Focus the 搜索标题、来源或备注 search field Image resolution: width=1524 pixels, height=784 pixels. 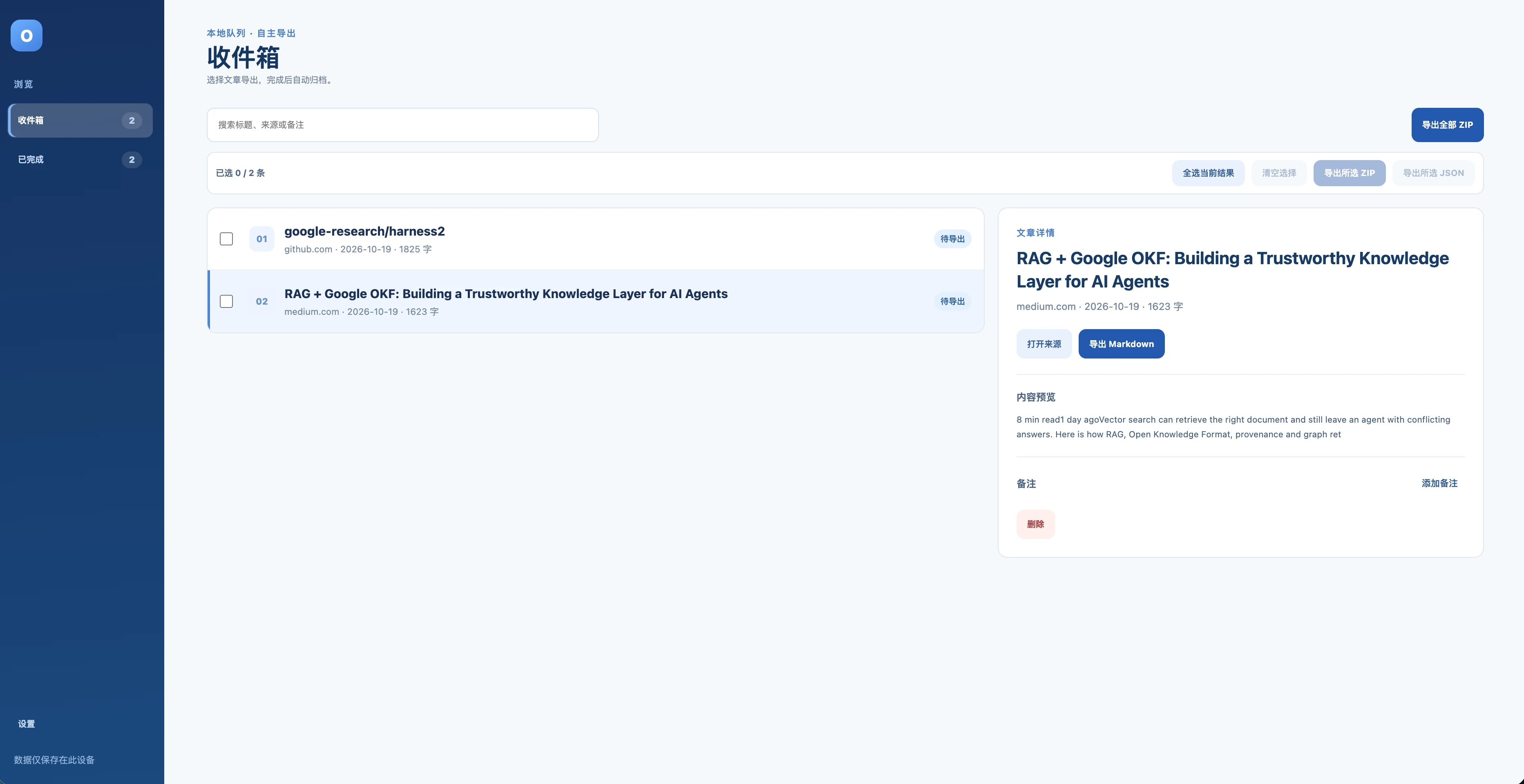(x=402, y=125)
